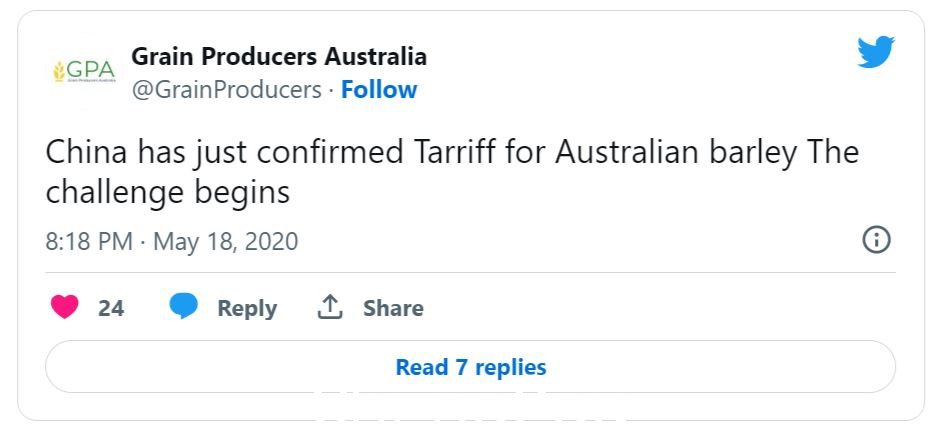The image size is (940, 434).
Task: Click the @GrainProducers handle
Action: (226, 90)
